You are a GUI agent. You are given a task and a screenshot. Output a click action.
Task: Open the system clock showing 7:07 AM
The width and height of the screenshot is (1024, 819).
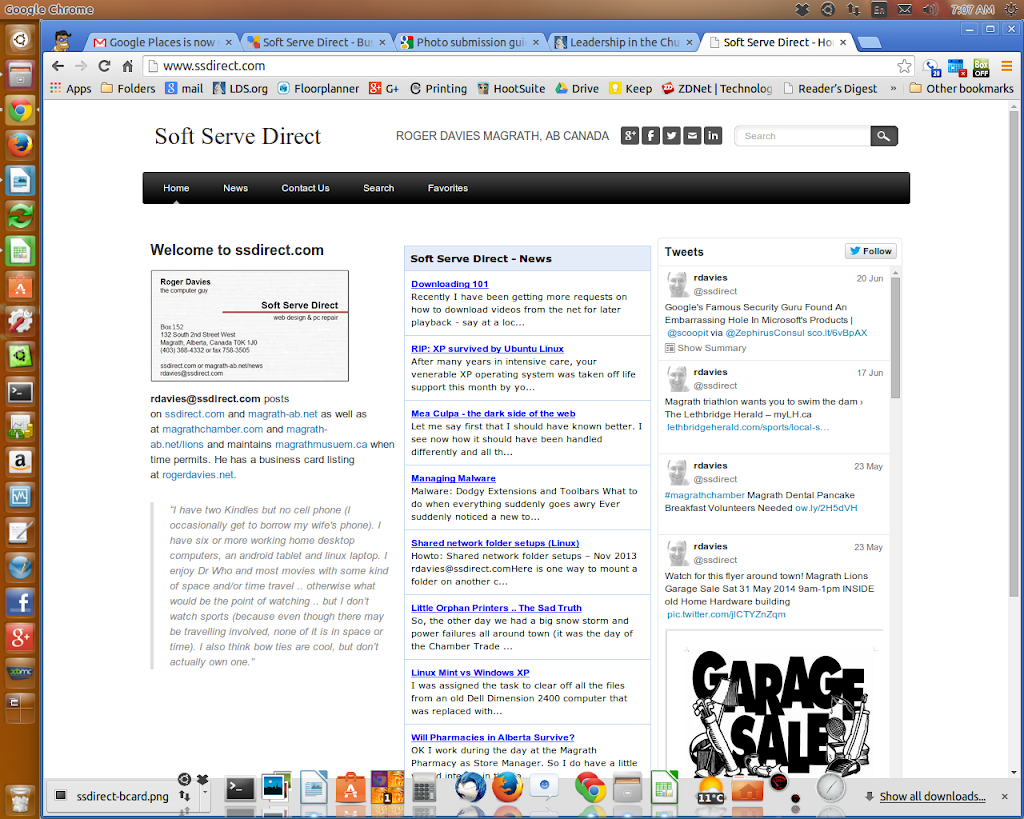[972, 10]
